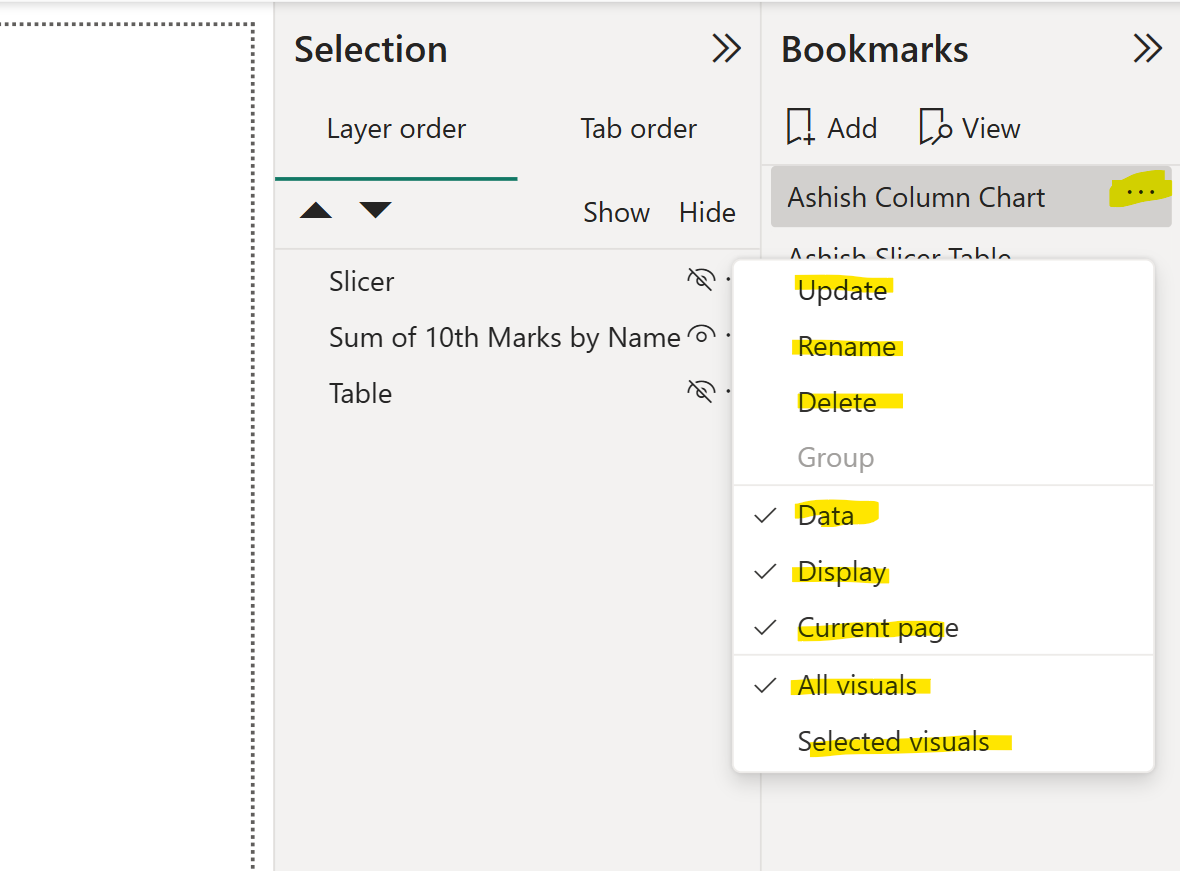Show the hidden Table layer
This screenshot has width=1180, height=871.
click(x=703, y=391)
